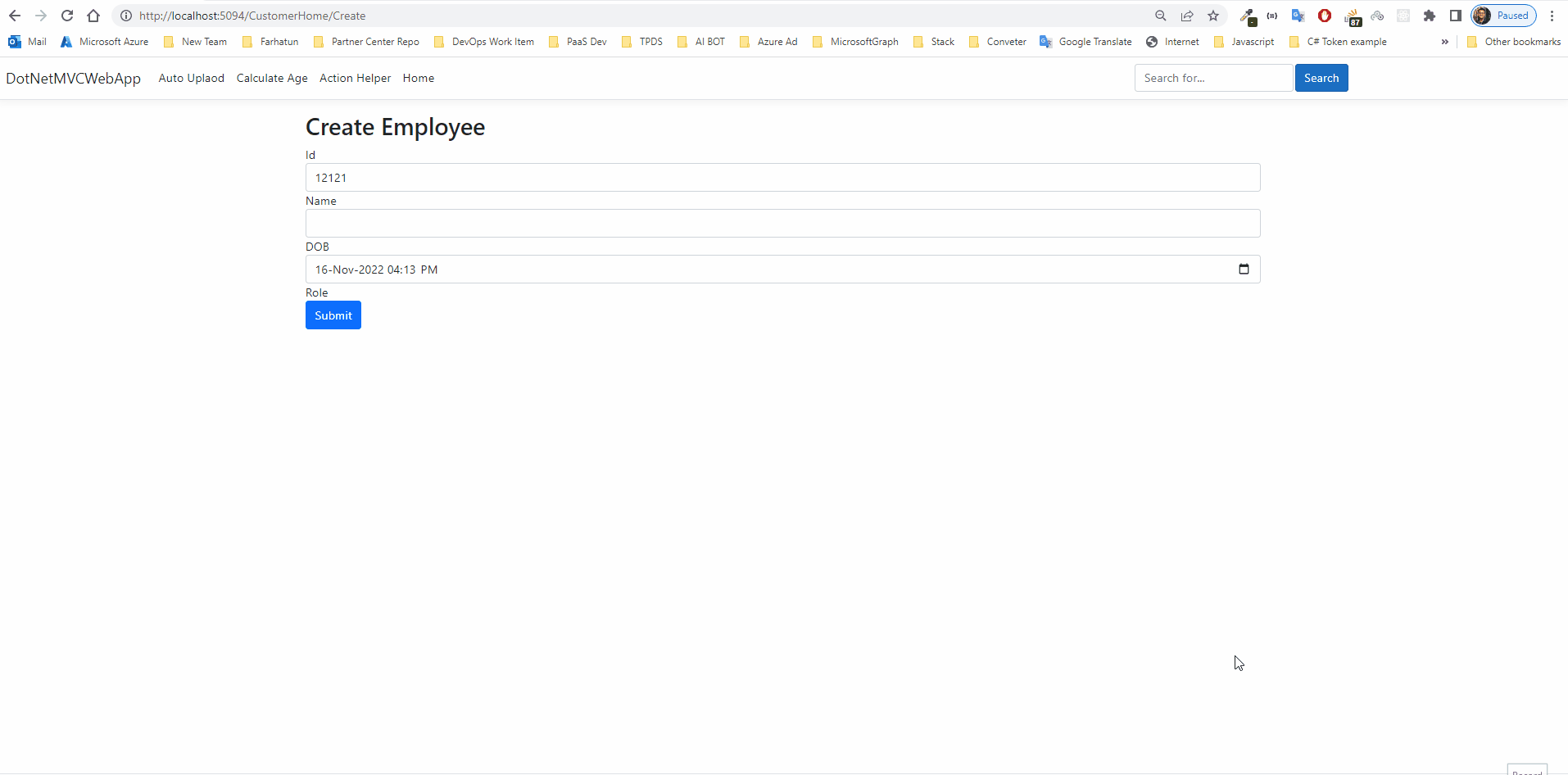Open the Conveter bookmark folder
1568x775 pixels.
997,42
